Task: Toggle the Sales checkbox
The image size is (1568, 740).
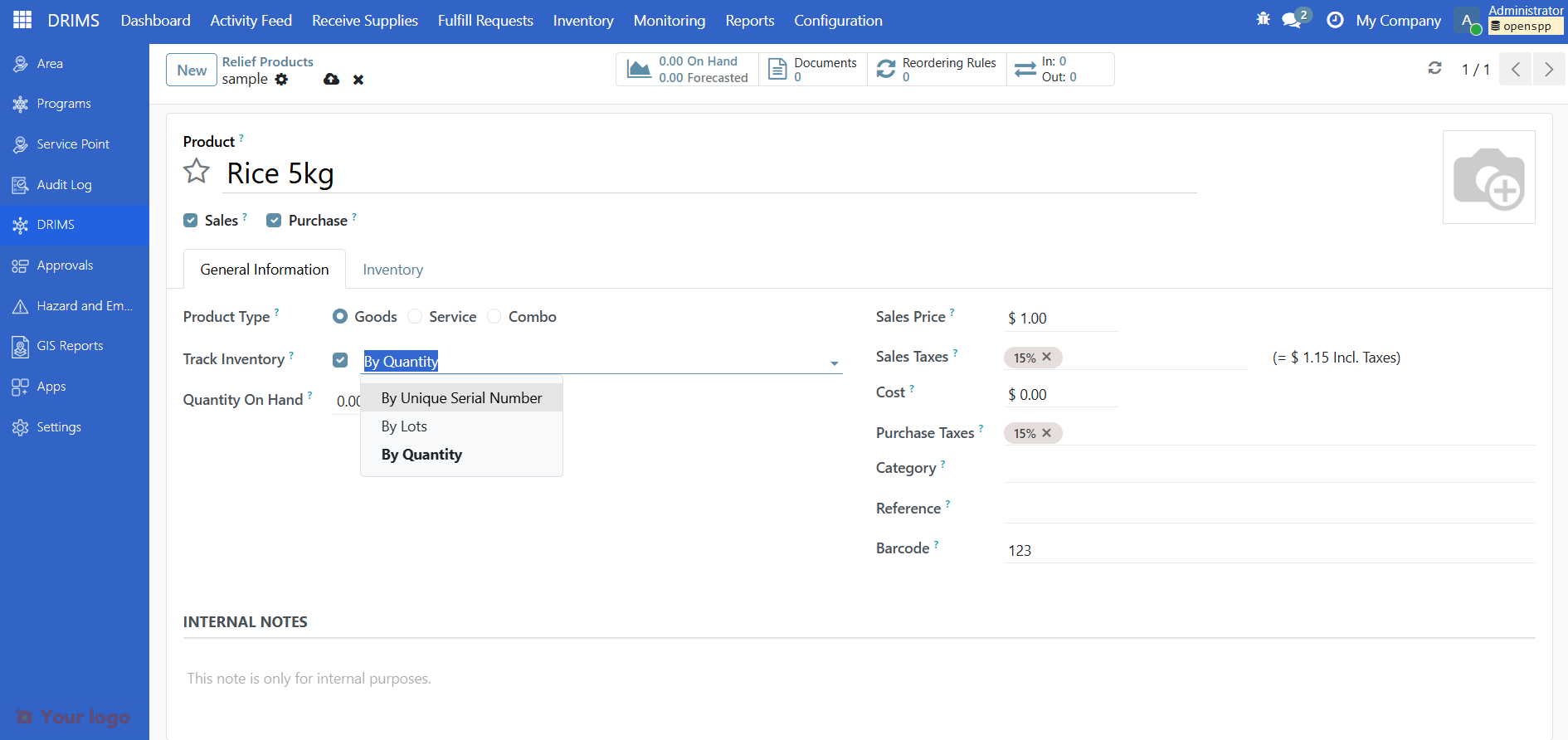Action: tap(191, 221)
